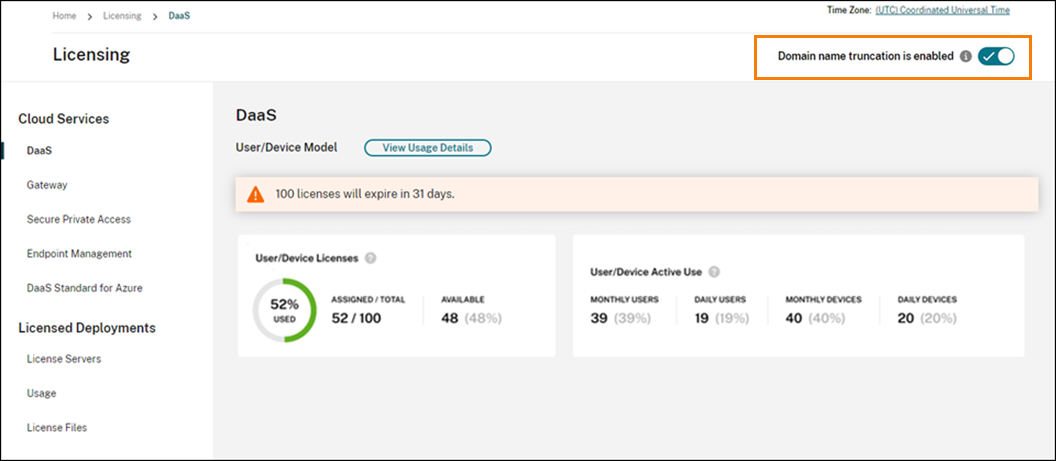This screenshot has height=461, width=1056.
Task: Click the orange expiry warning triangle icon
Action: pos(256,194)
